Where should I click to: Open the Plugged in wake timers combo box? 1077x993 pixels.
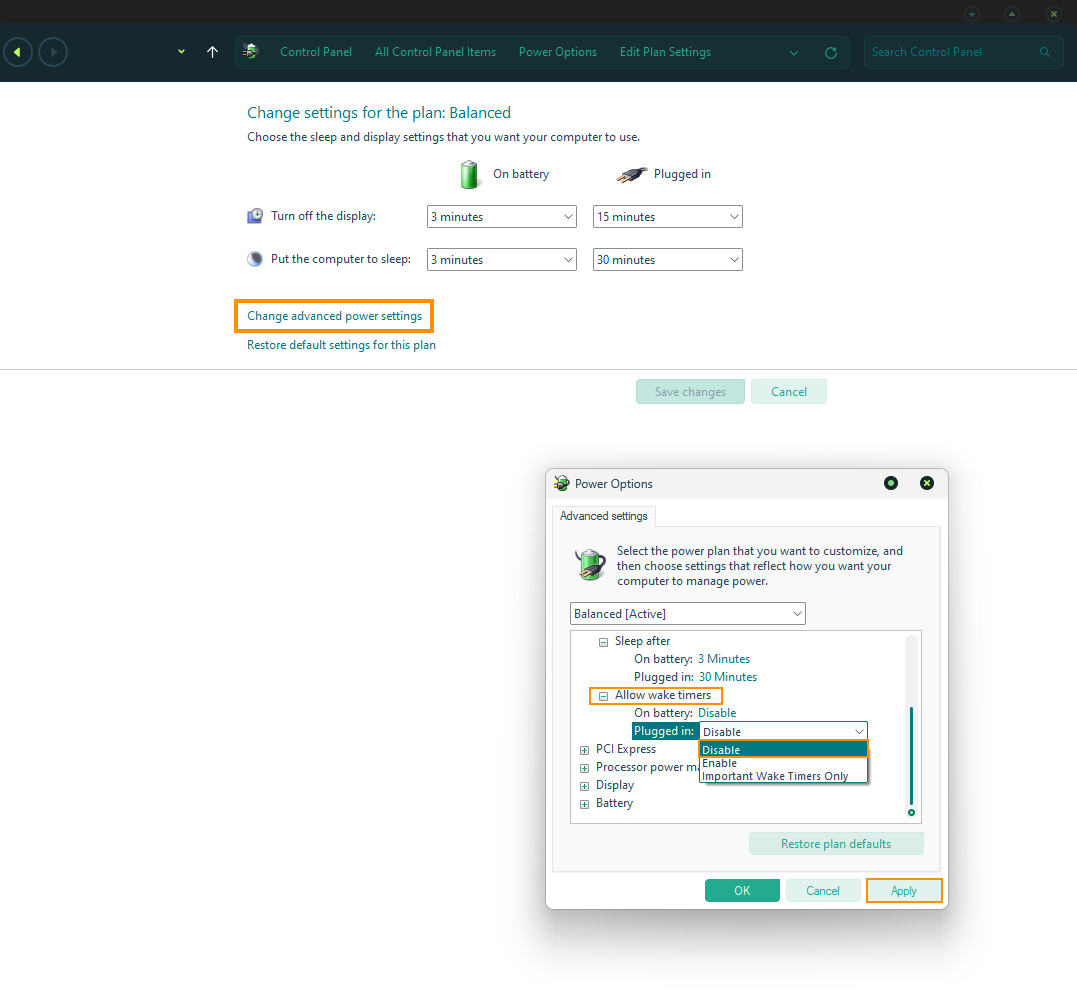click(783, 731)
